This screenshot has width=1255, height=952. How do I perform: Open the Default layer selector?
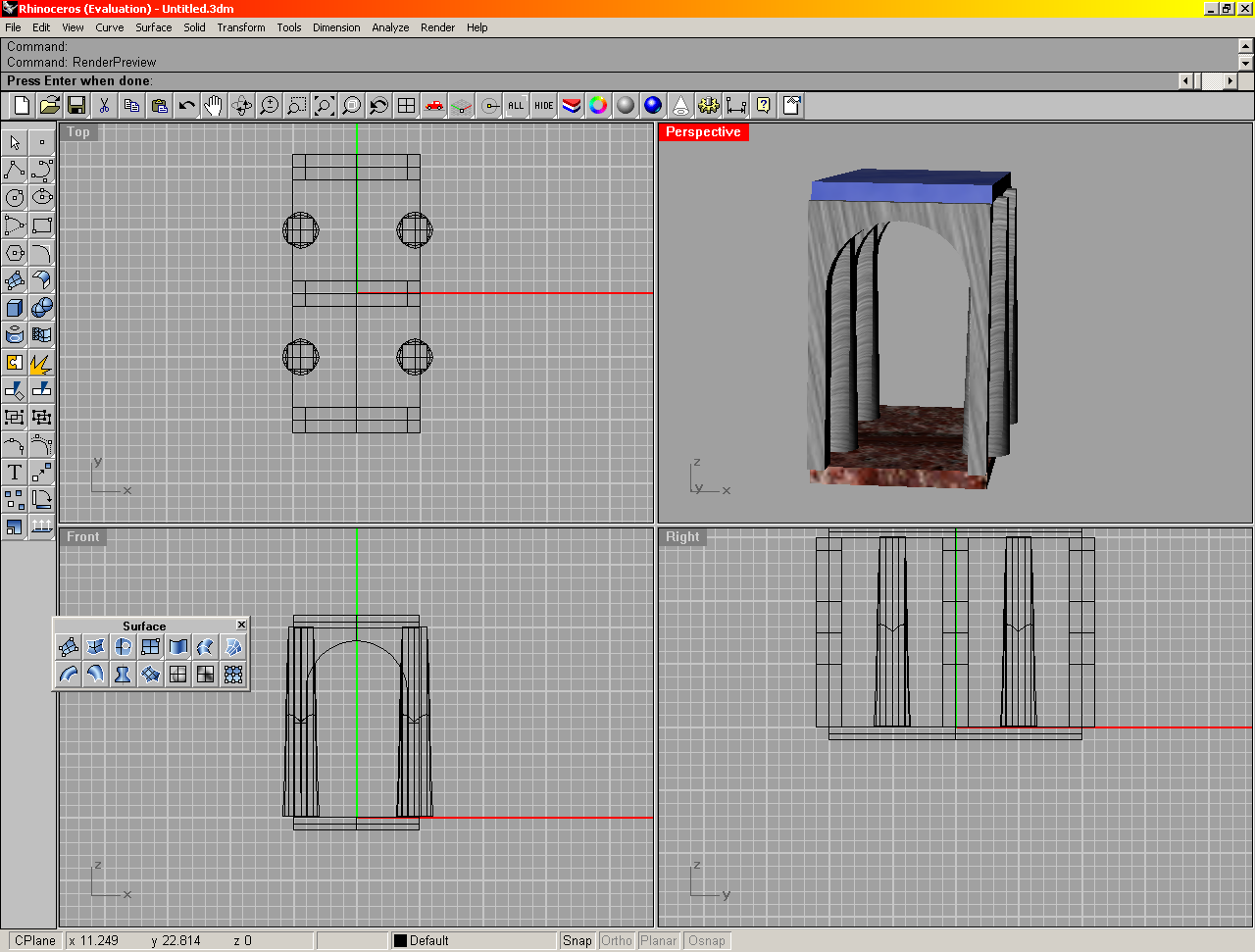tap(473, 940)
